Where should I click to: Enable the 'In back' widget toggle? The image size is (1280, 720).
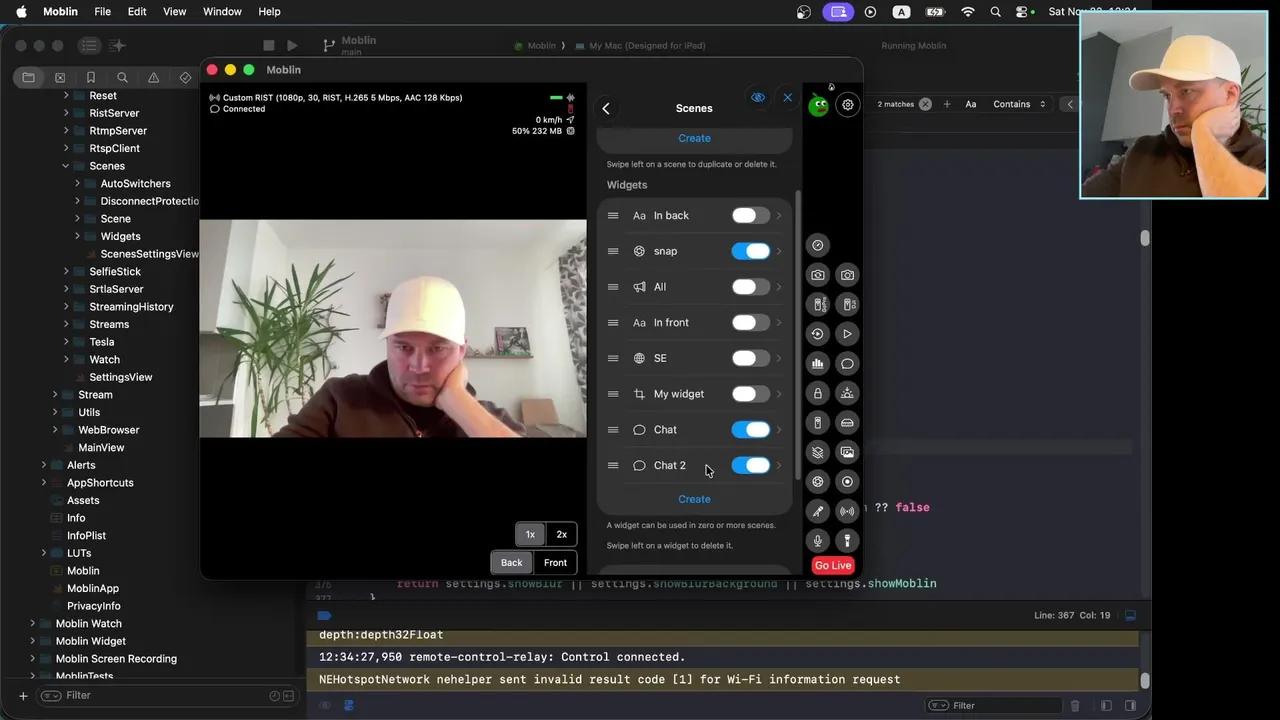pos(750,216)
